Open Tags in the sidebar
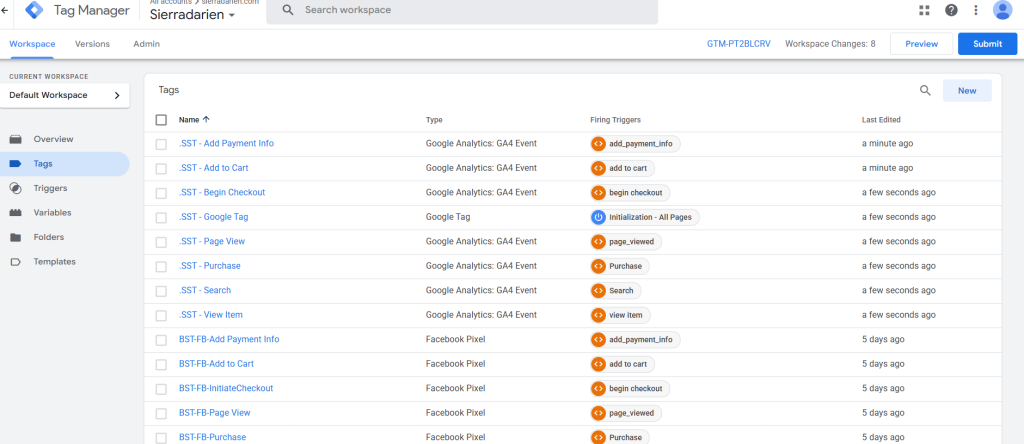Screen dimensions: 1024x444 65,164
